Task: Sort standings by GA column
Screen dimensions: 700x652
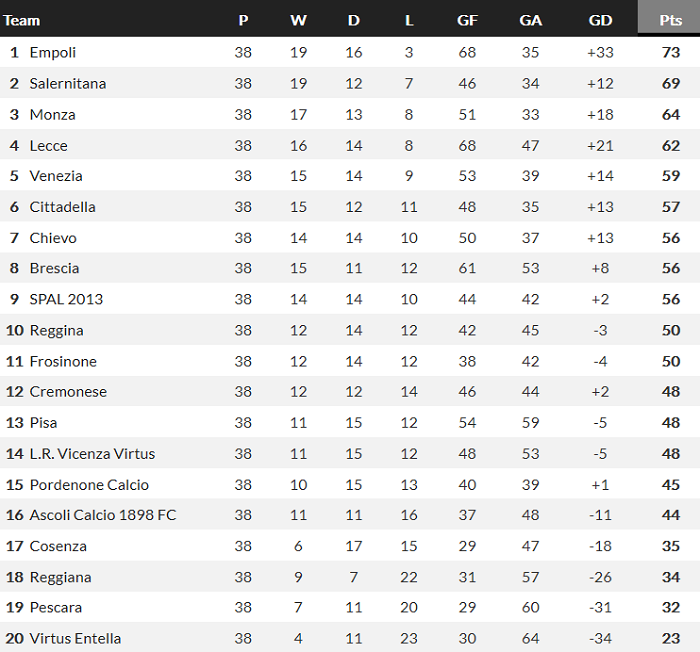Action: (531, 20)
